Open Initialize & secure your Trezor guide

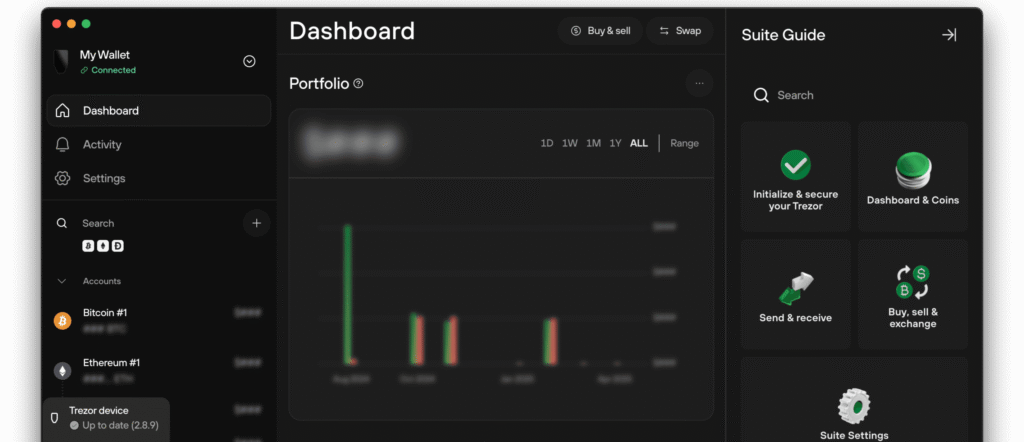[x=795, y=176]
